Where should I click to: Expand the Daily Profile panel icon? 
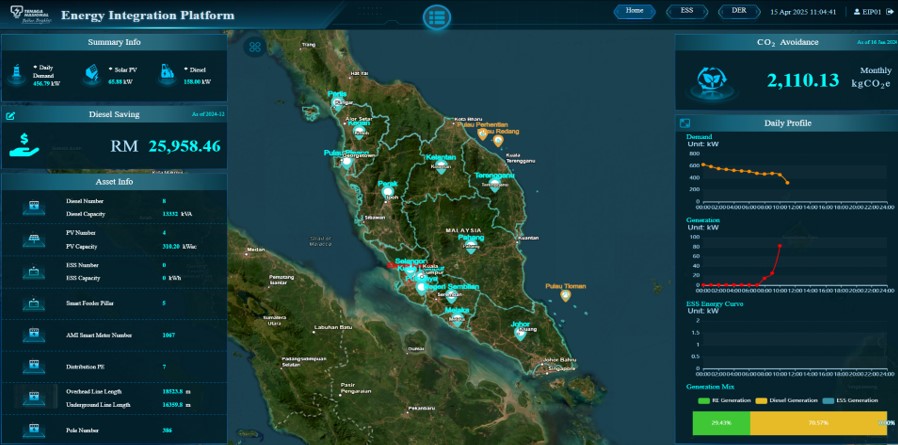(685, 123)
